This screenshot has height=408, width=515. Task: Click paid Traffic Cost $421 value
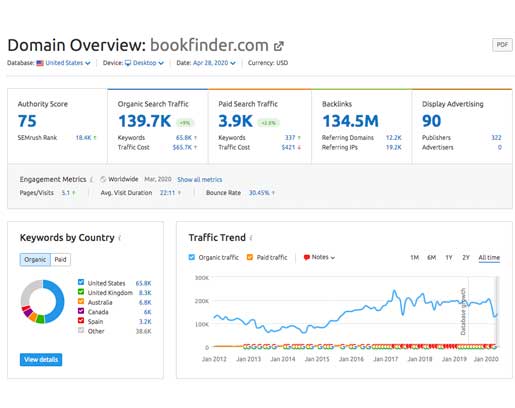(x=288, y=147)
